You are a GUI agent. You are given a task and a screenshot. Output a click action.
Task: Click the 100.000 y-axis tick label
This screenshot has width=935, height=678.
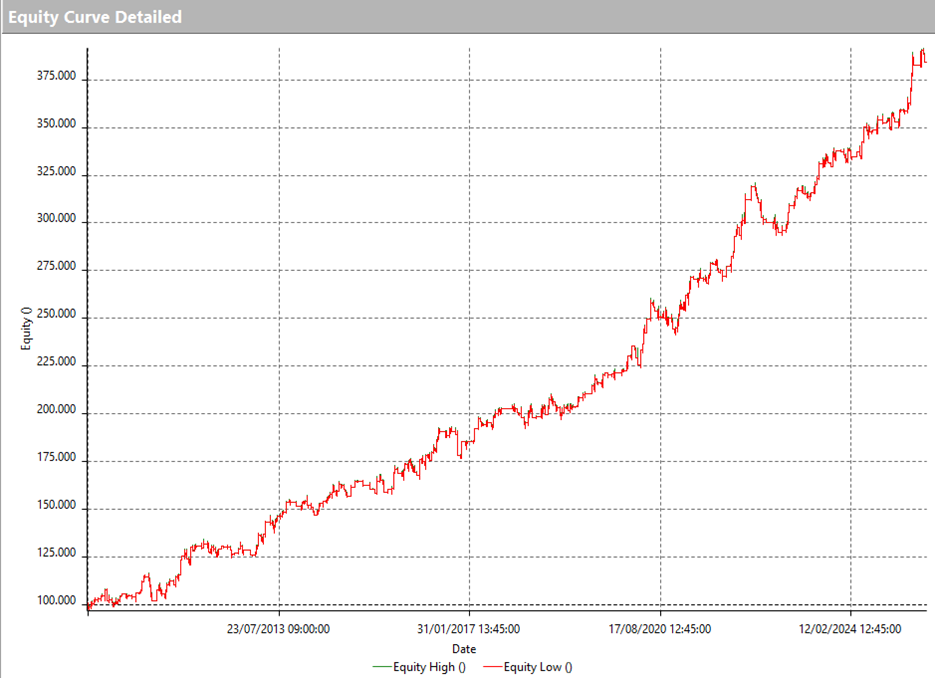click(58, 601)
